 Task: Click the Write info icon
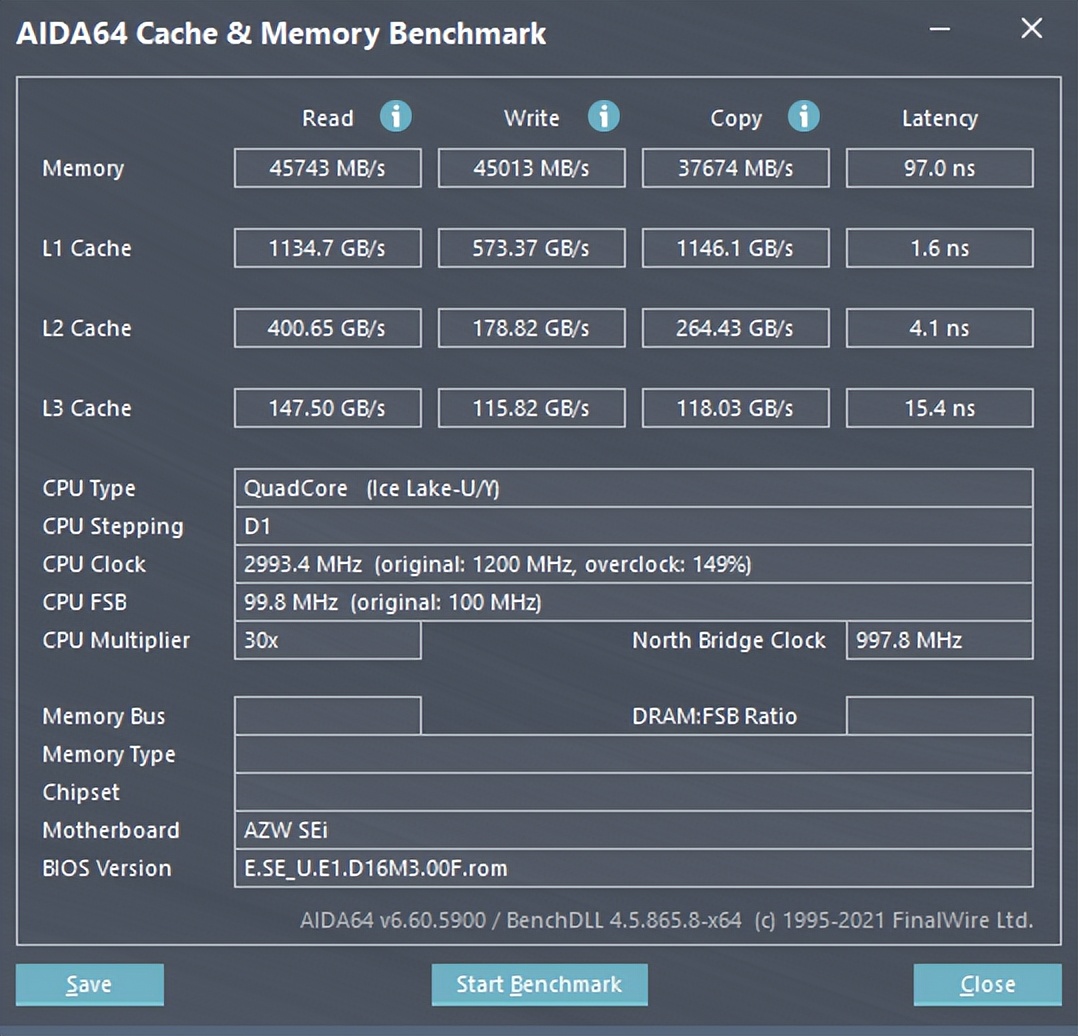click(x=603, y=117)
